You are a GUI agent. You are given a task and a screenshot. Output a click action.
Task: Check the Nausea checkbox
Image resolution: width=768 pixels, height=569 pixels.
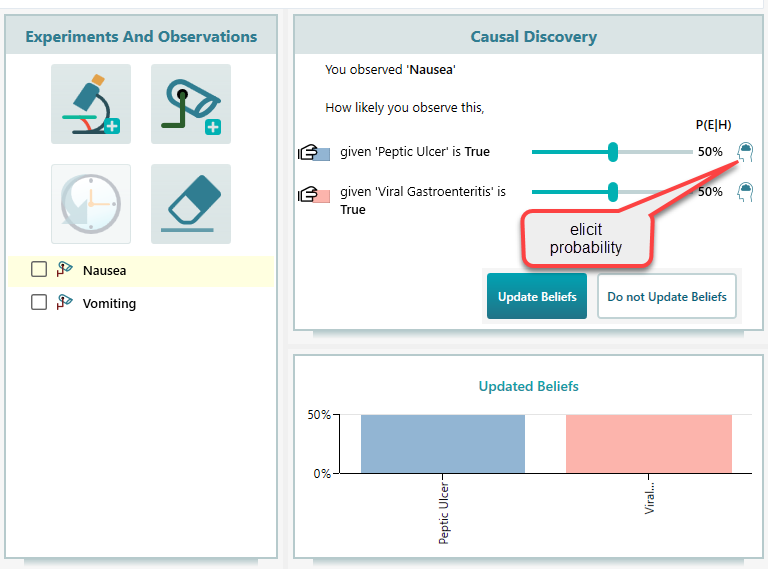39,270
